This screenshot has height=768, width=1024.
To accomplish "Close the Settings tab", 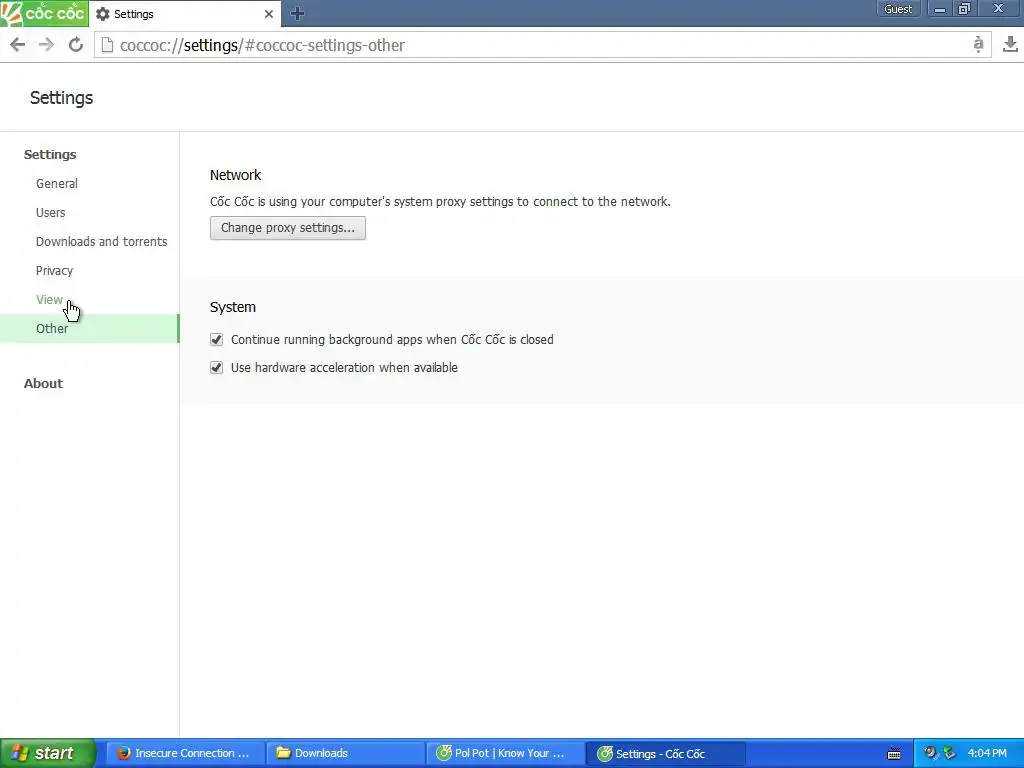I will tap(268, 14).
